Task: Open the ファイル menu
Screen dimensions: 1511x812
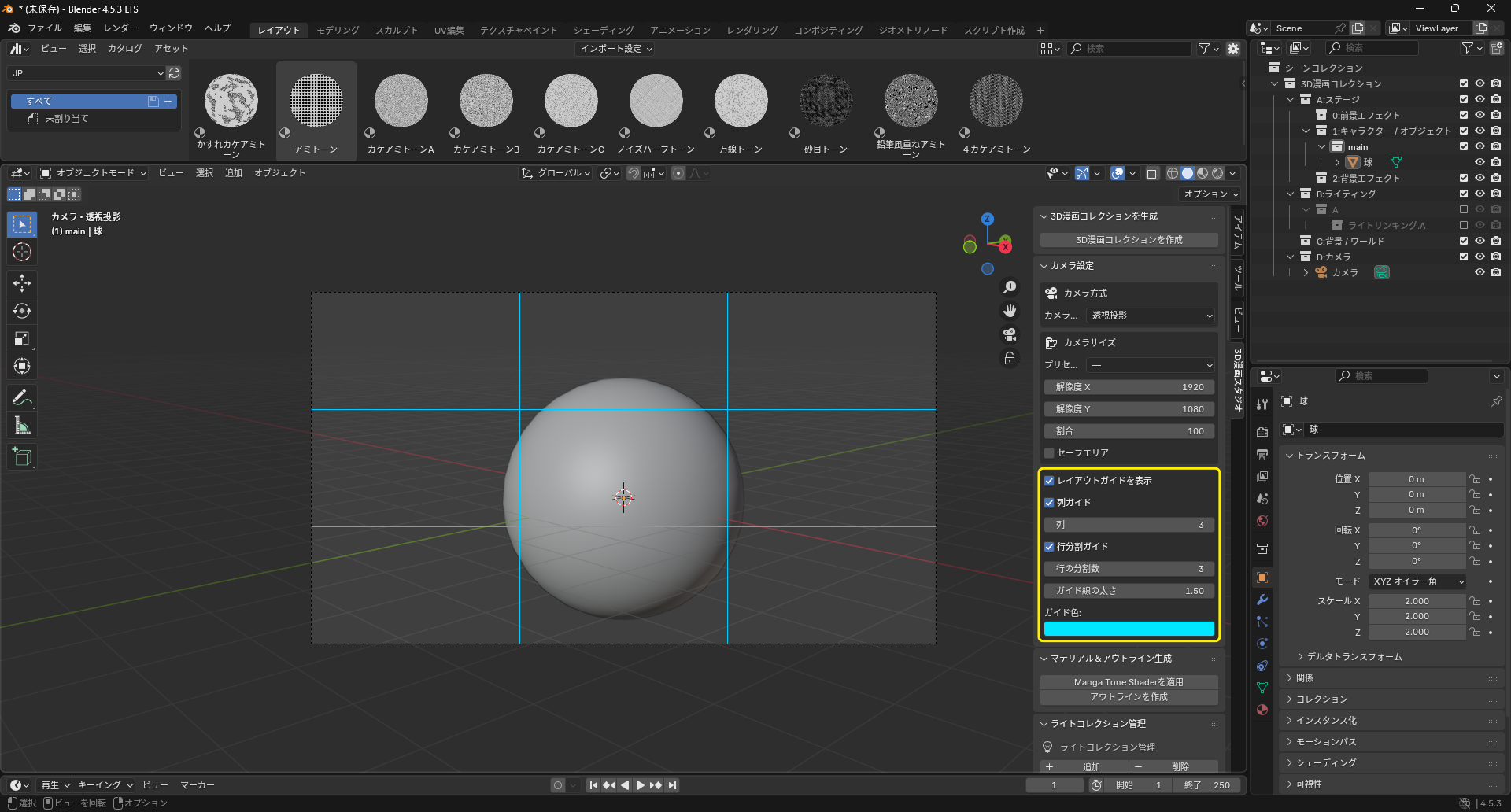Action: coord(44,28)
